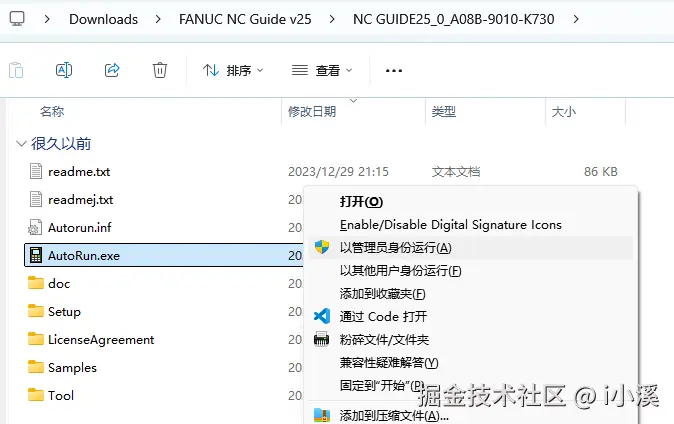Navigate to FANUC NC Guide v25 breadcrumb
The width and height of the screenshot is (674, 424).
(245, 19)
